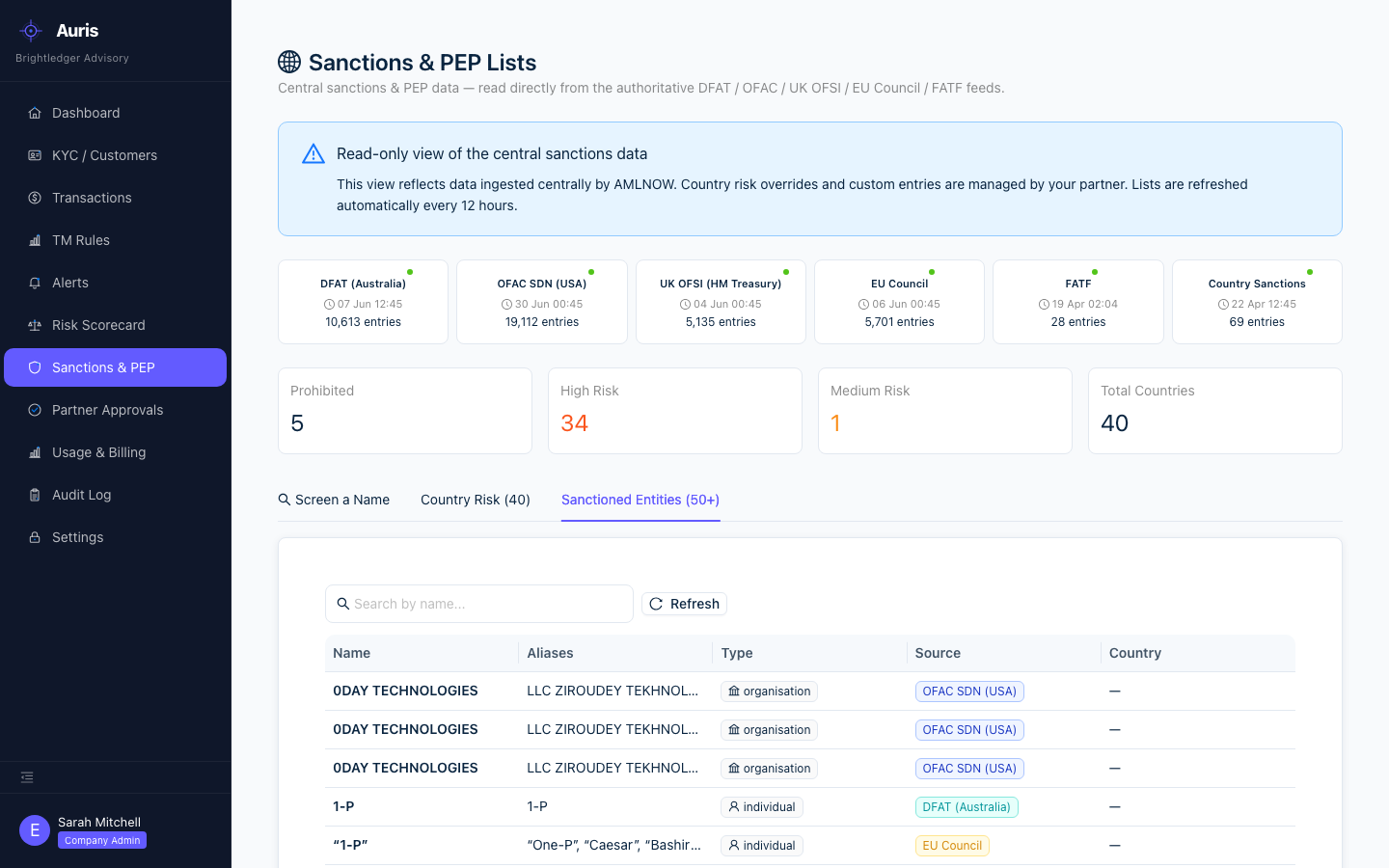The image size is (1389, 868).
Task: Click the person icon on the 1-P individual tag
Action: pos(734,806)
